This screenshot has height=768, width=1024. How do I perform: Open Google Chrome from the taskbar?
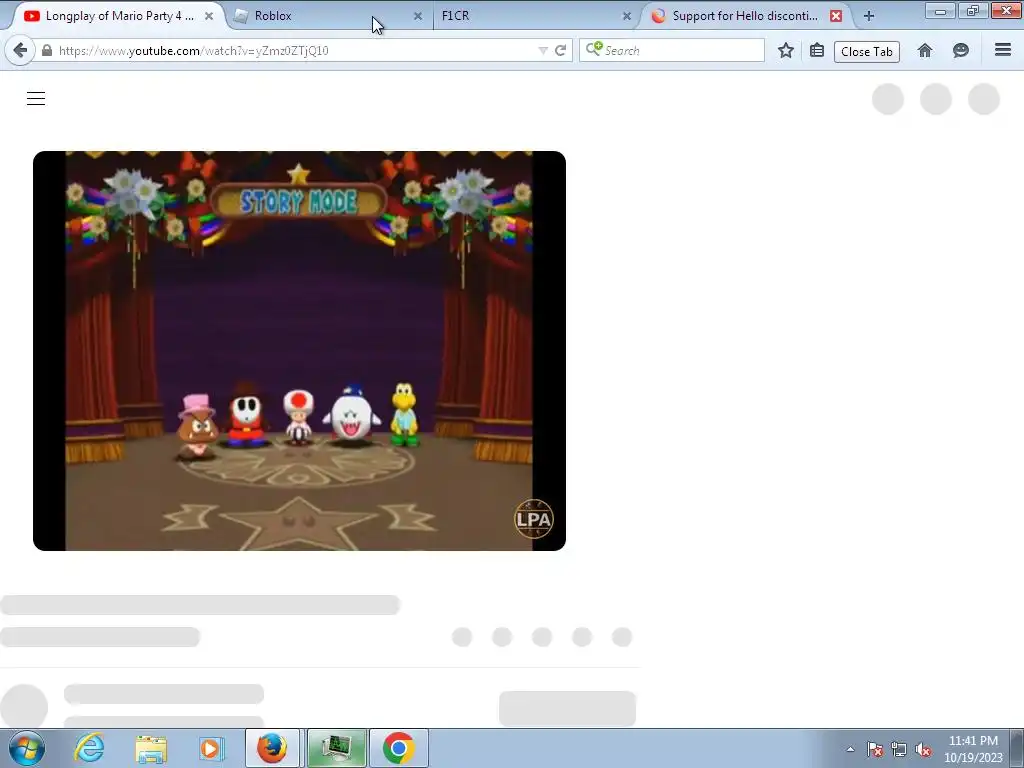point(399,748)
